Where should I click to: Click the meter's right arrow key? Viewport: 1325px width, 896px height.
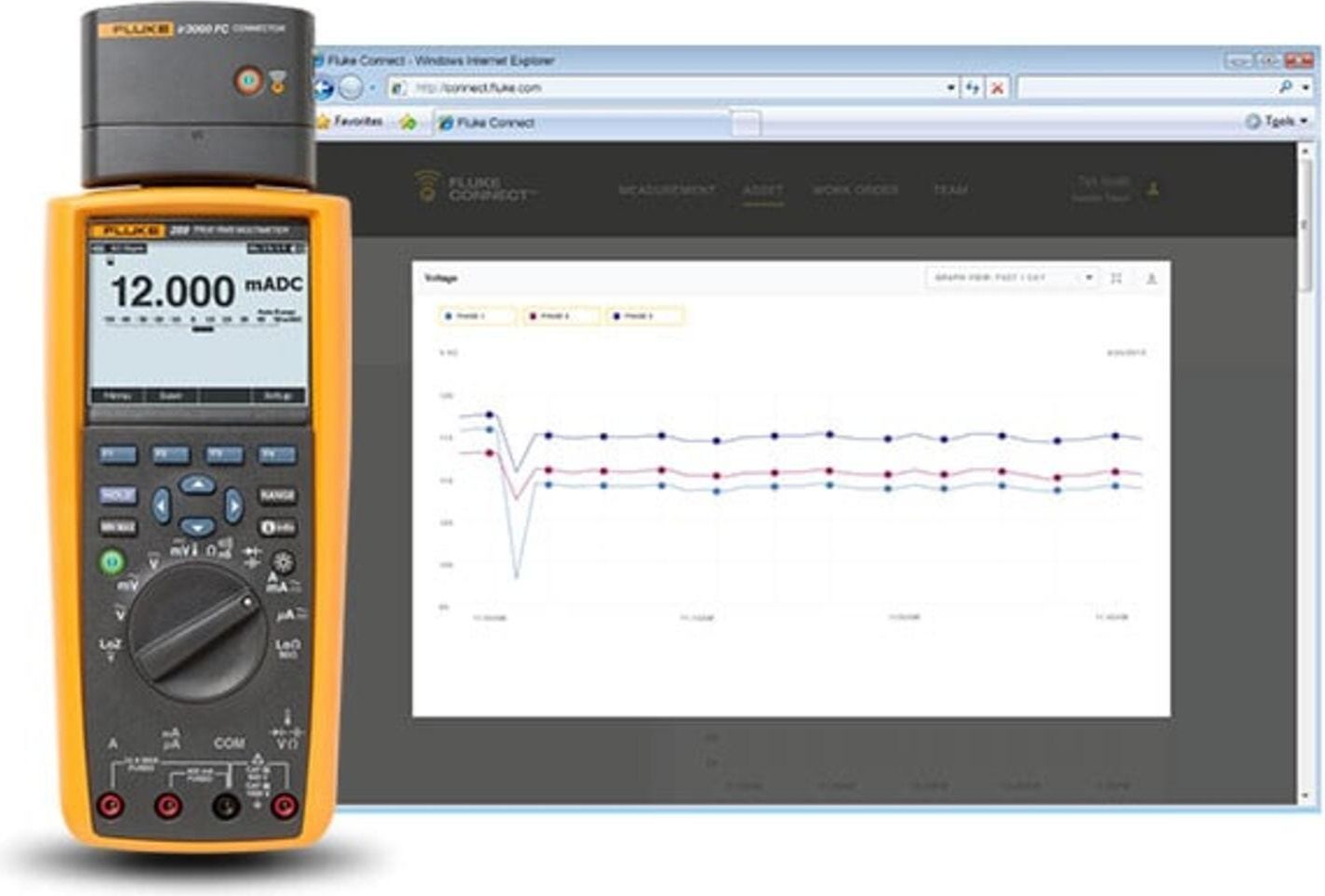(233, 506)
